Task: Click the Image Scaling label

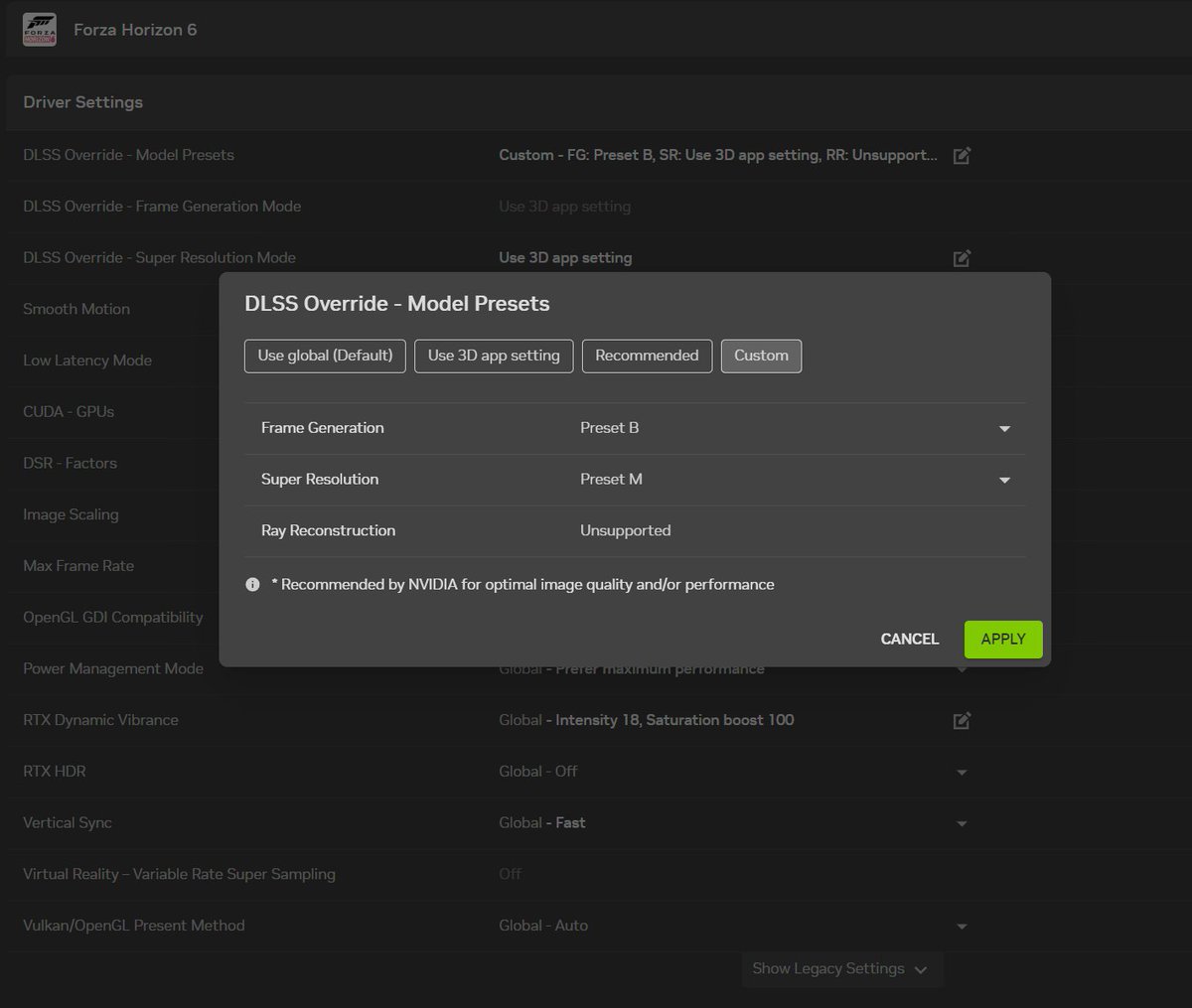Action: pos(71,514)
